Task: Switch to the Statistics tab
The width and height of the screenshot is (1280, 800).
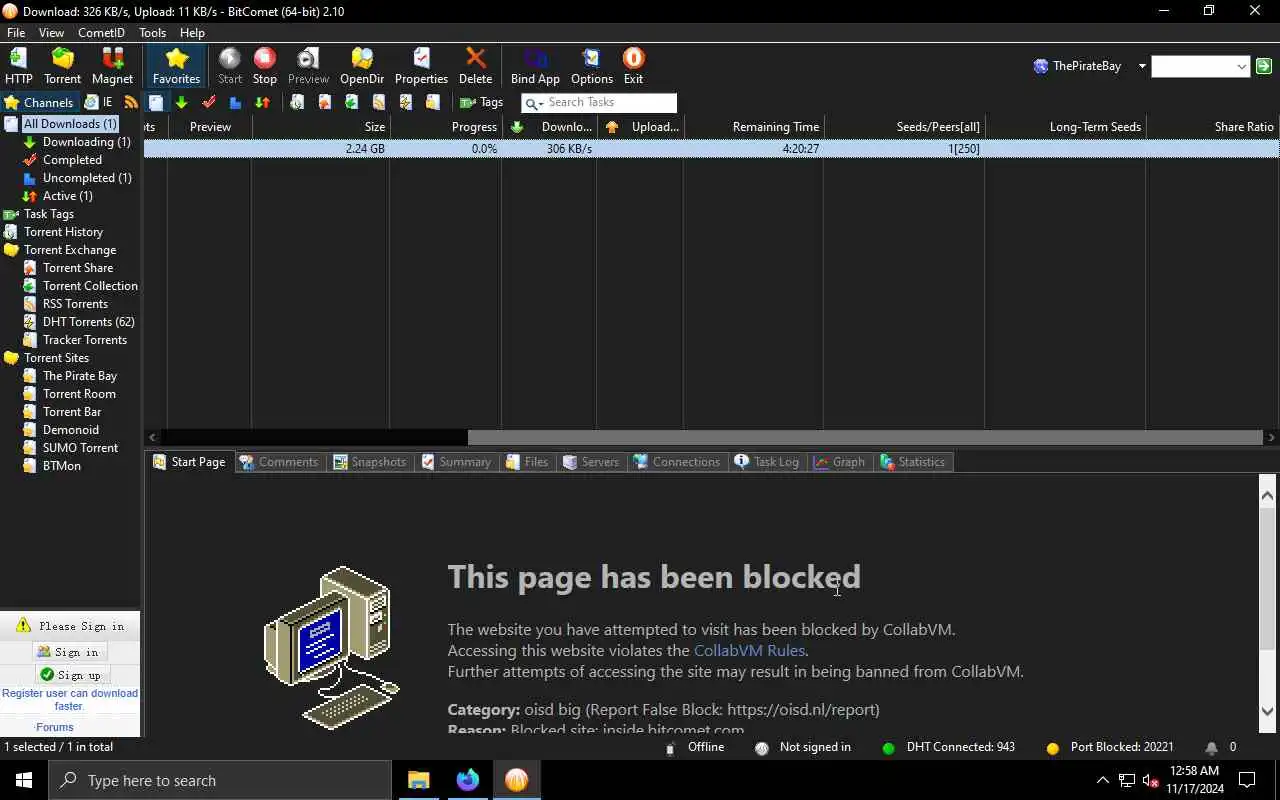Action: [x=912, y=462]
